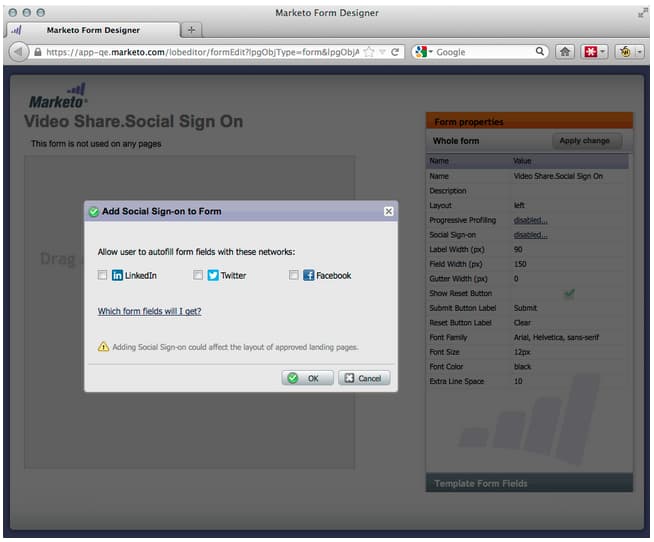Check the Facebook checkbox
Screen dimensions: 654x542
pyautogui.click(x=294, y=275)
